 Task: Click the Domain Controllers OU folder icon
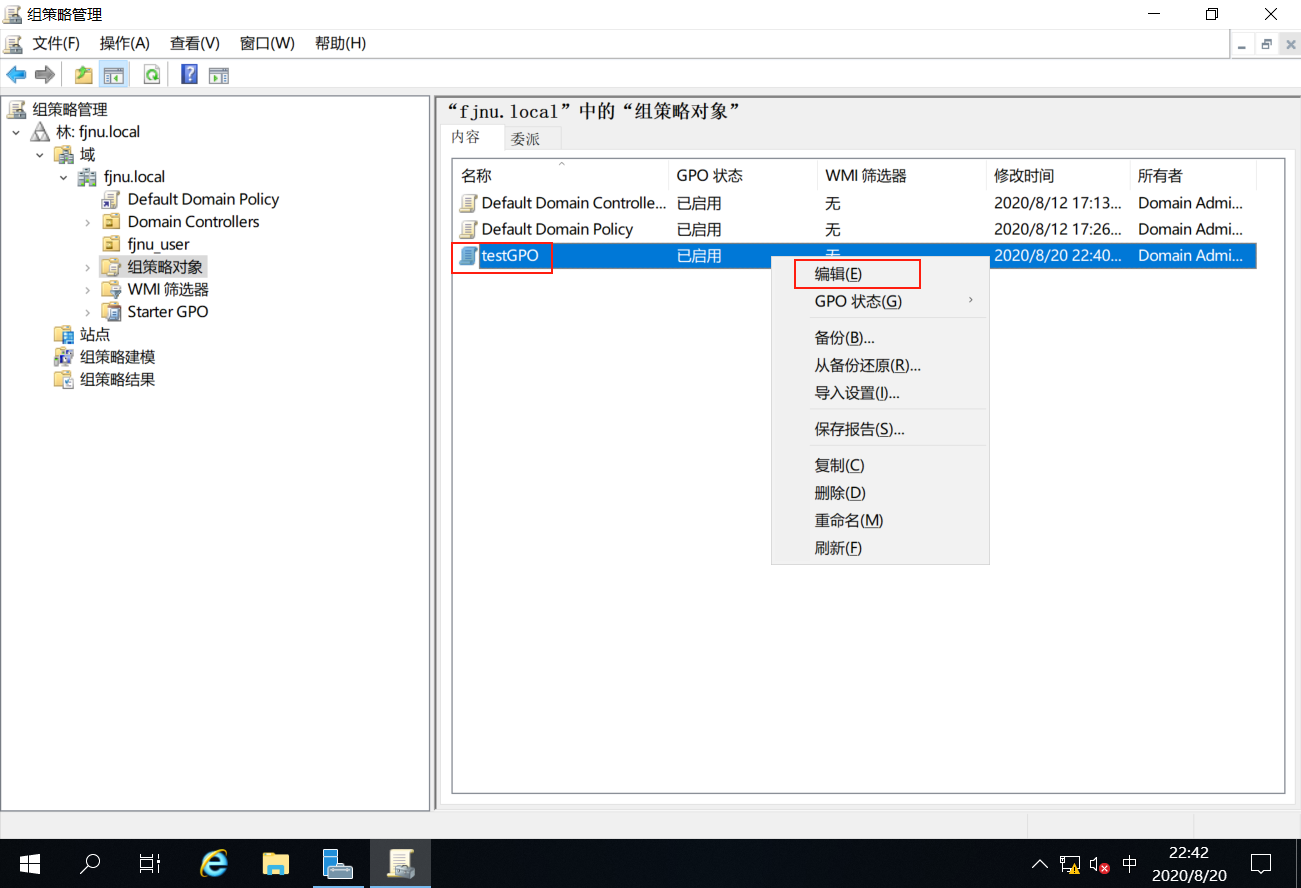click(x=111, y=222)
